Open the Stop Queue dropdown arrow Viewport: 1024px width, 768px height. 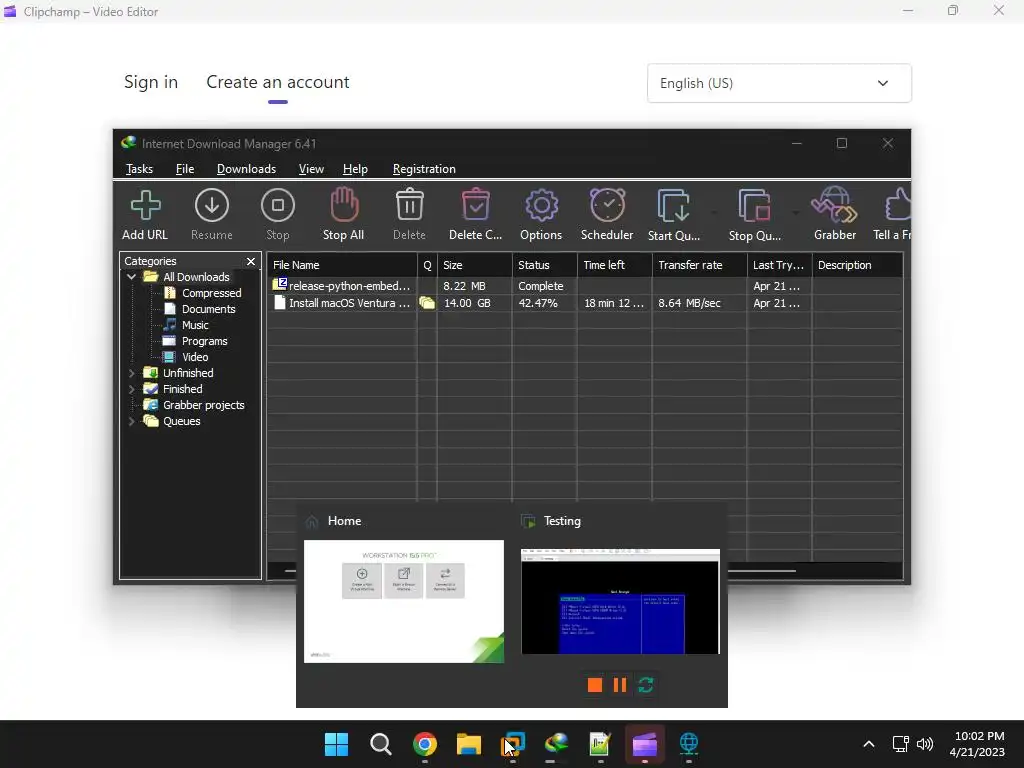coord(795,212)
